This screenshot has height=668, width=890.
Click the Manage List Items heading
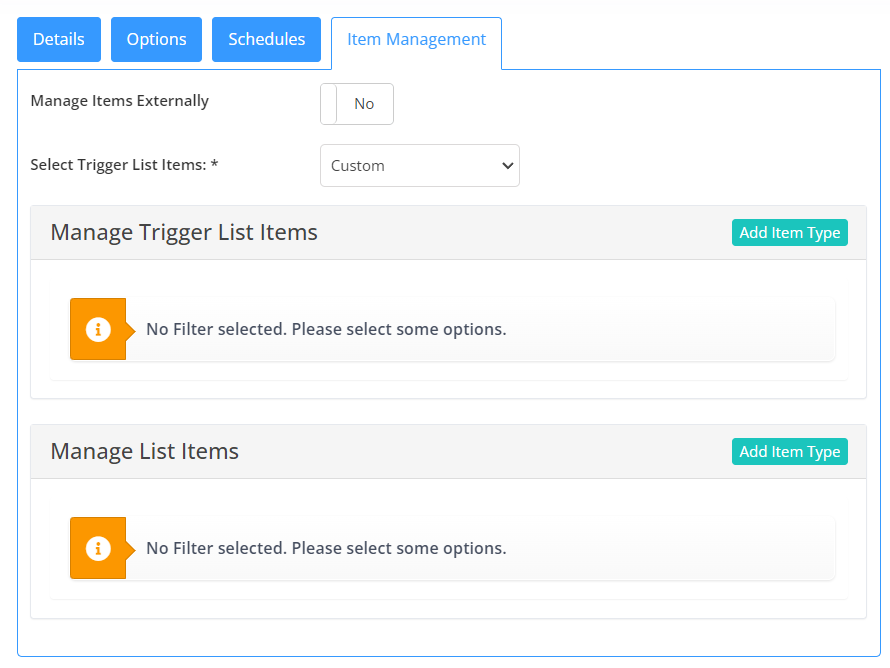tap(145, 452)
